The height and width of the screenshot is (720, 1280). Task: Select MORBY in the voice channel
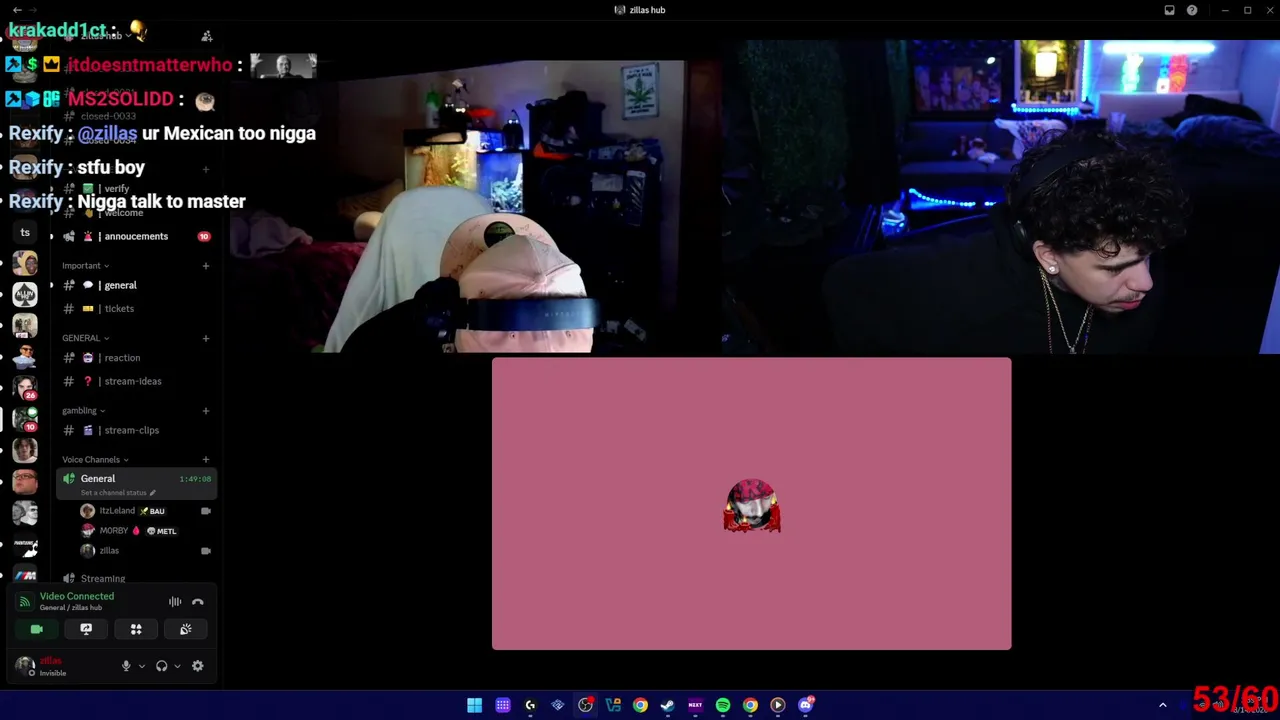click(x=145, y=531)
